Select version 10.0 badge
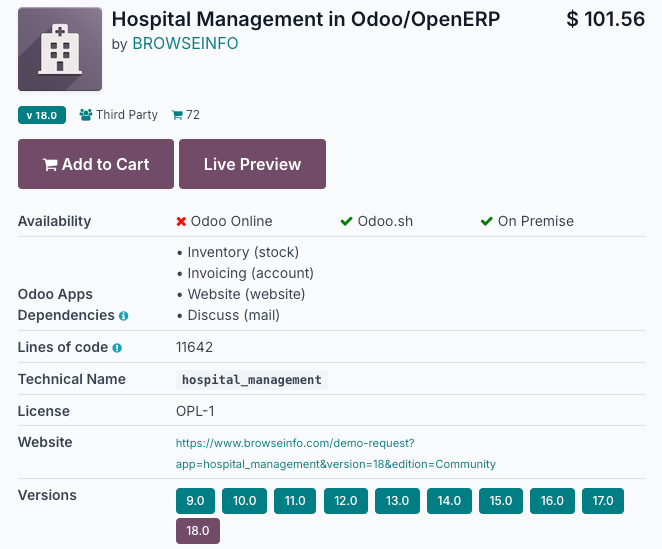Screen dimensions: 662x549 [244, 501]
